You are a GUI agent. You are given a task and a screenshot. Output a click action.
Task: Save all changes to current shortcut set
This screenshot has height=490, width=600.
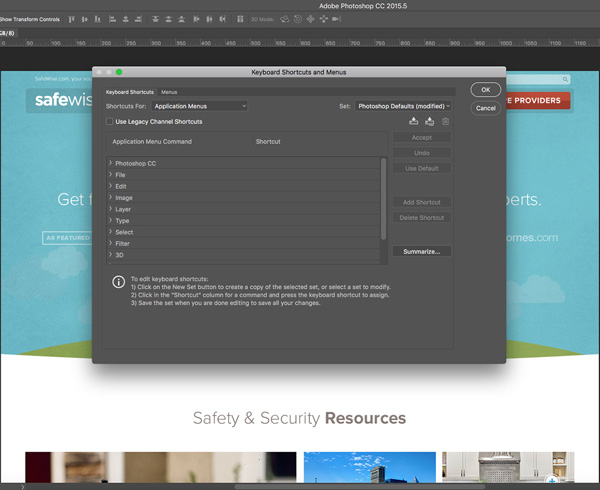click(414, 122)
